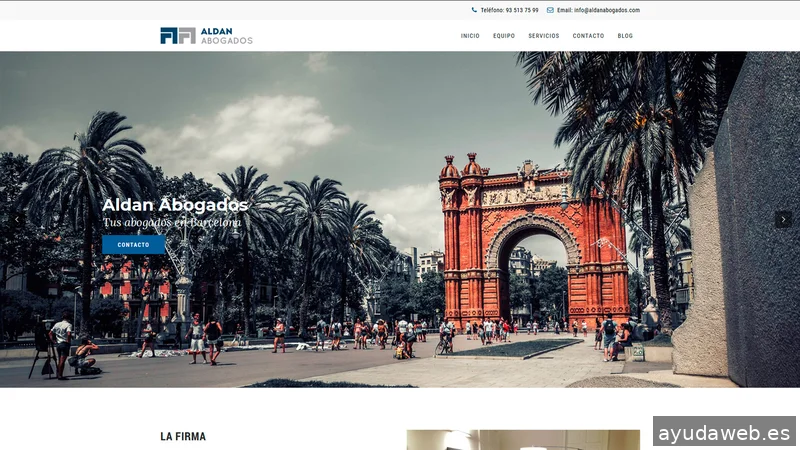Viewport: 800px width, 450px height.
Task: Click the email envelope icon
Action: click(550, 10)
